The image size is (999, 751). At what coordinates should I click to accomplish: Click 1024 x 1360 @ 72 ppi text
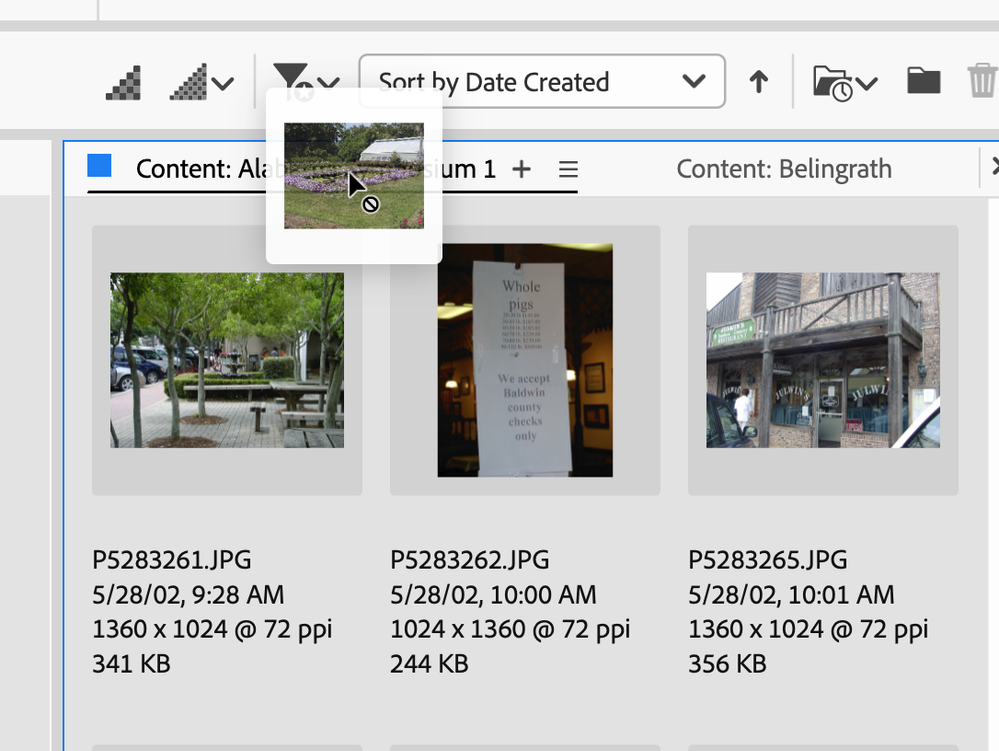tap(510, 629)
